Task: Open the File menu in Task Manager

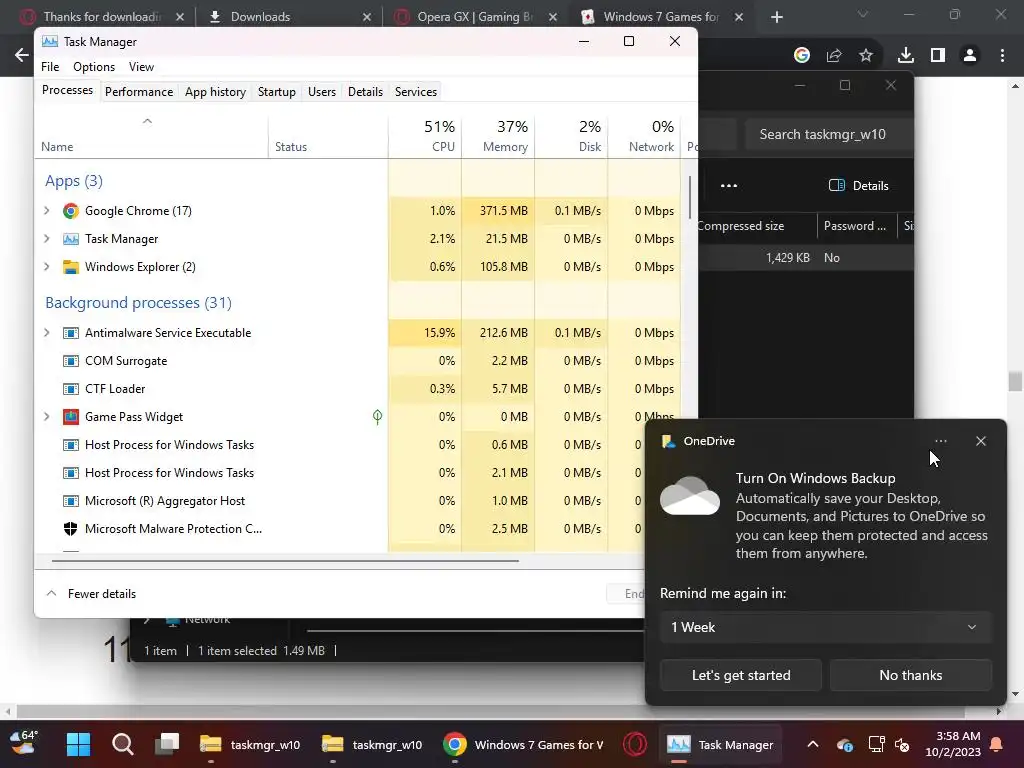Action: [50, 67]
